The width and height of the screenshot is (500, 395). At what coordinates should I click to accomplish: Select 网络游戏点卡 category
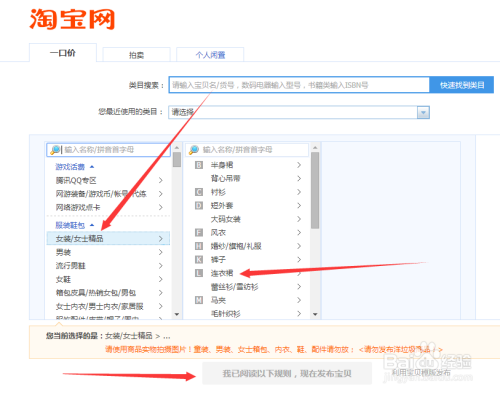pyautogui.click(x=108, y=207)
